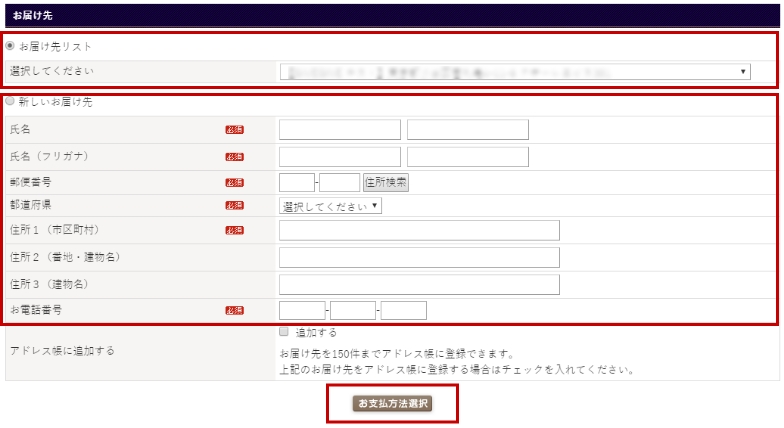Check the 追加する address book checkbox

coord(284,332)
